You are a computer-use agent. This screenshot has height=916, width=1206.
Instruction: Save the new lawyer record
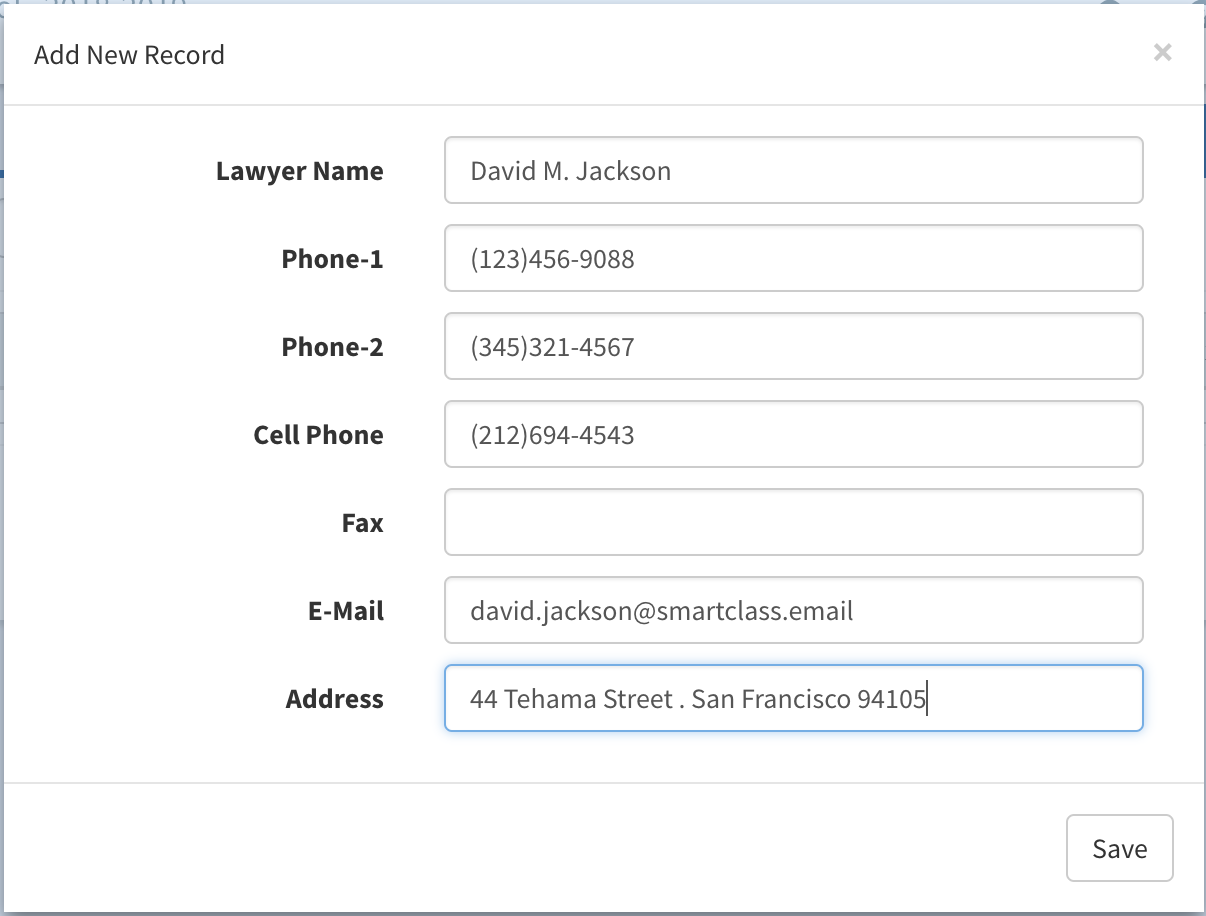pyautogui.click(x=1119, y=849)
